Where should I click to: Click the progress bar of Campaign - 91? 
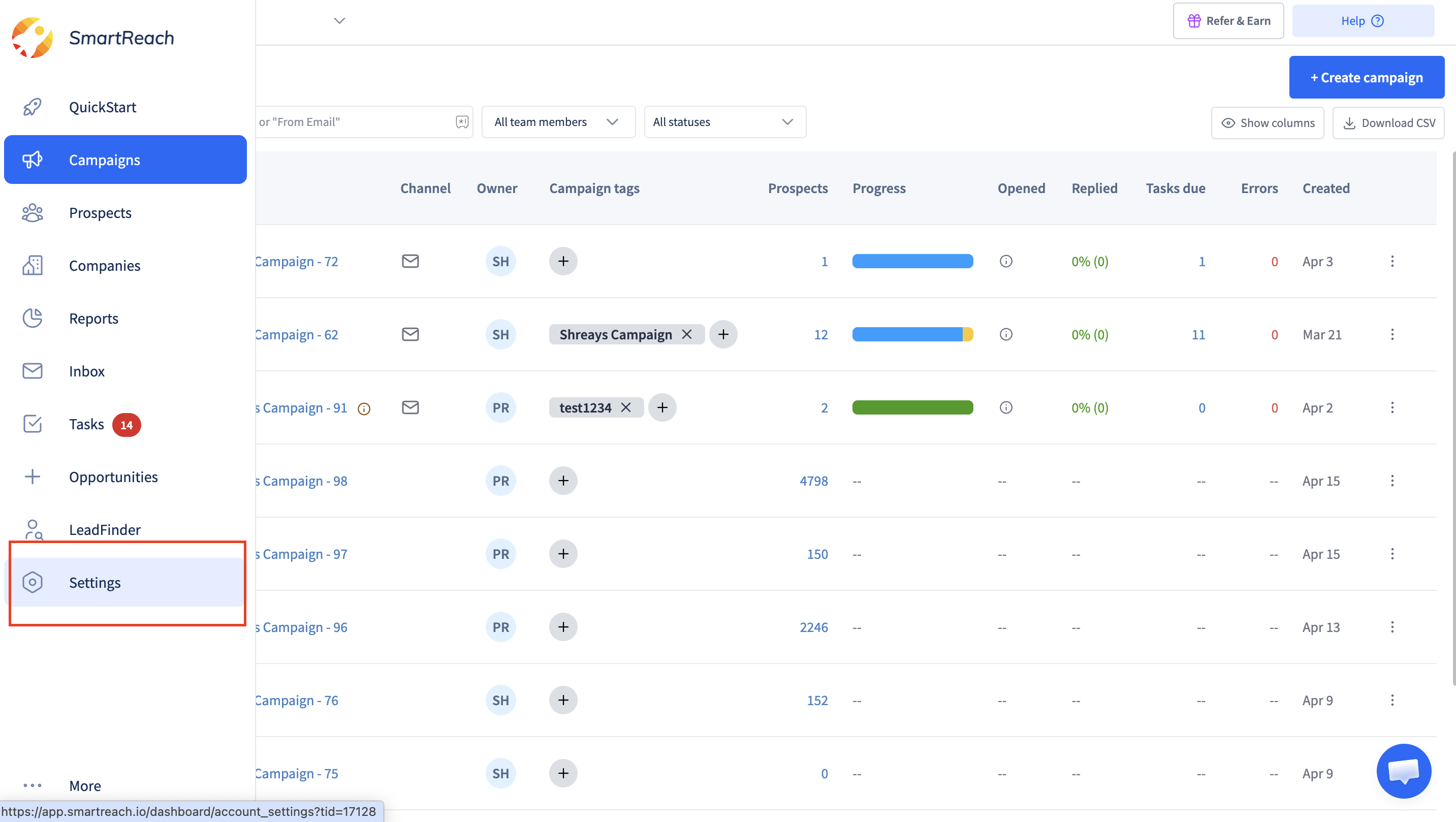pos(912,407)
